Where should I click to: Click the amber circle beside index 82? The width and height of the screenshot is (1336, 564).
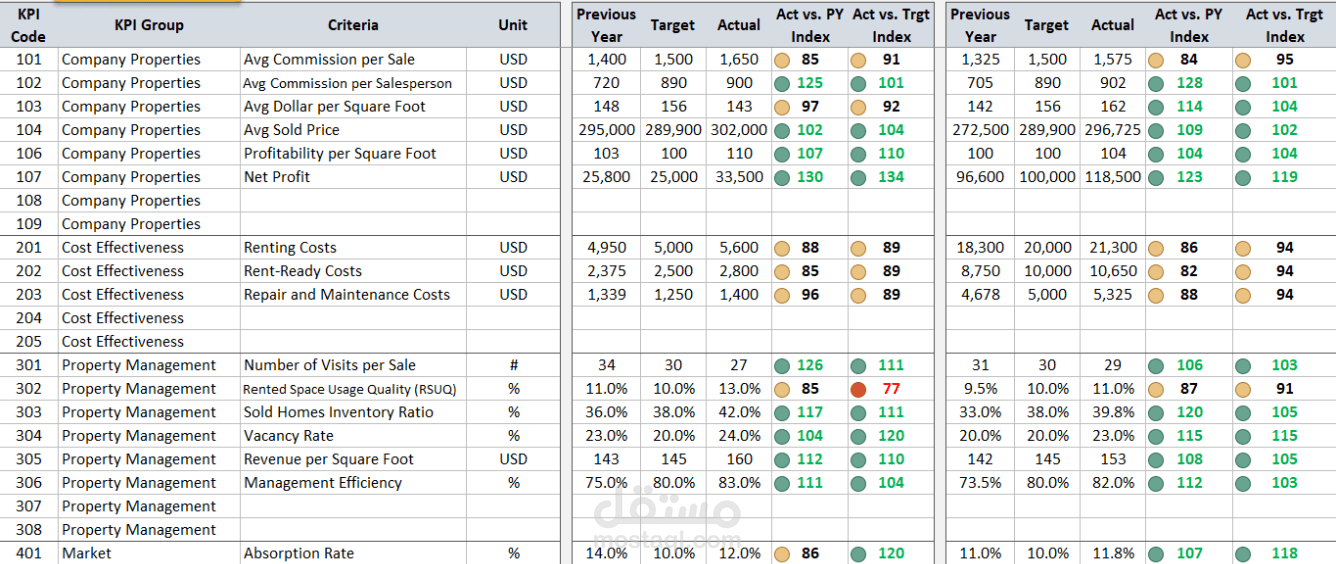coord(1156,271)
